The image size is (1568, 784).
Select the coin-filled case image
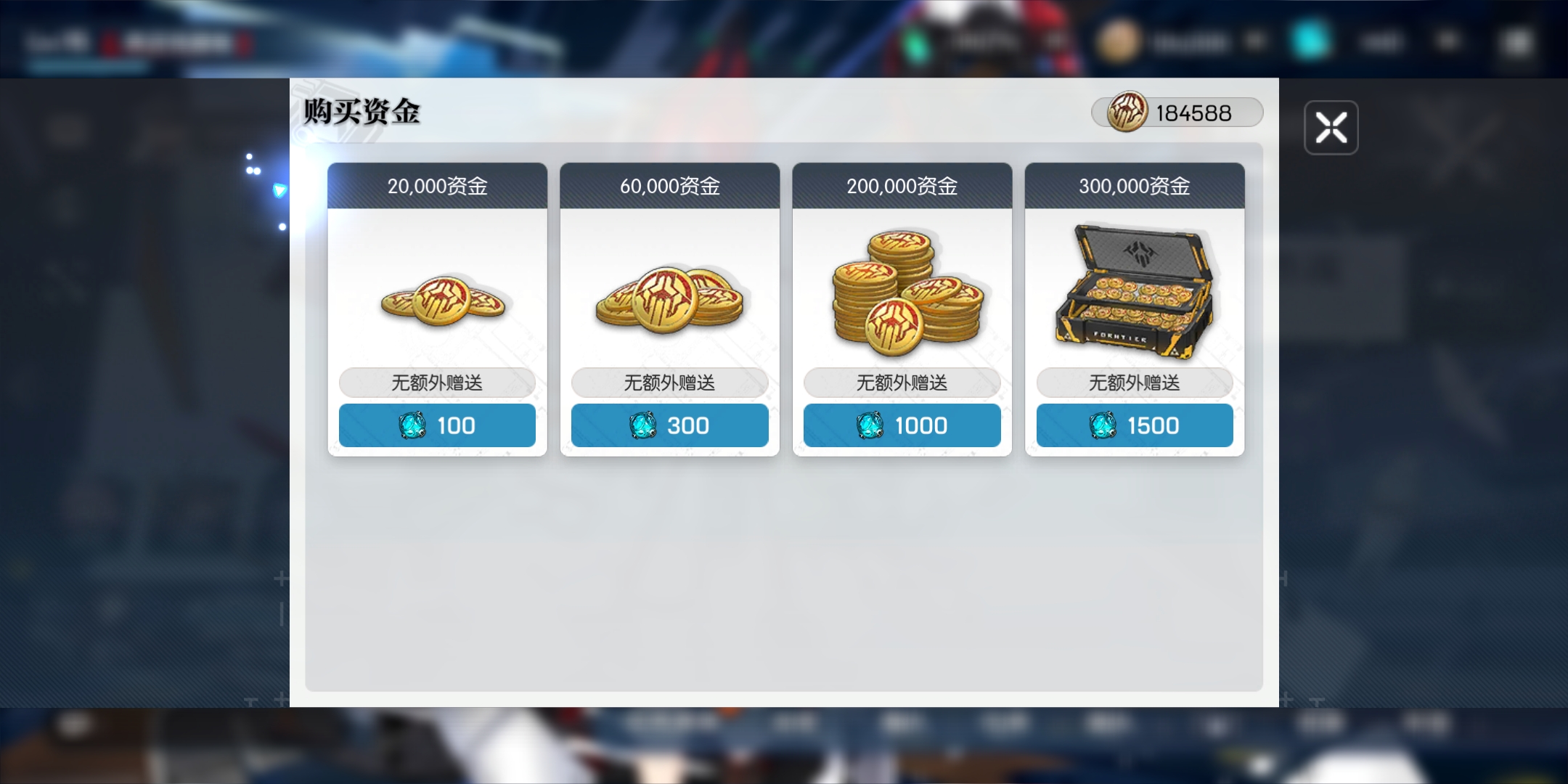(1134, 288)
